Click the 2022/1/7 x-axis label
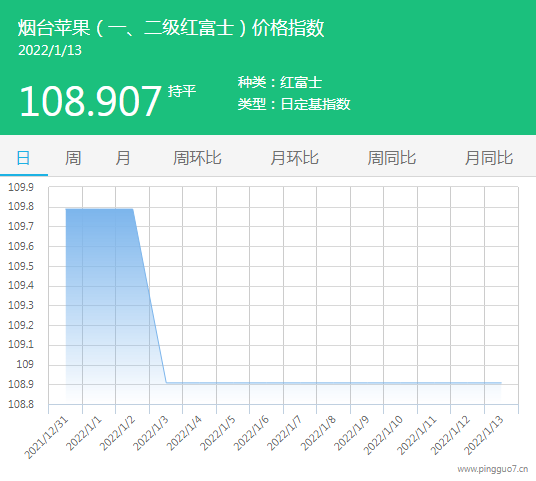 tap(285, 433)
